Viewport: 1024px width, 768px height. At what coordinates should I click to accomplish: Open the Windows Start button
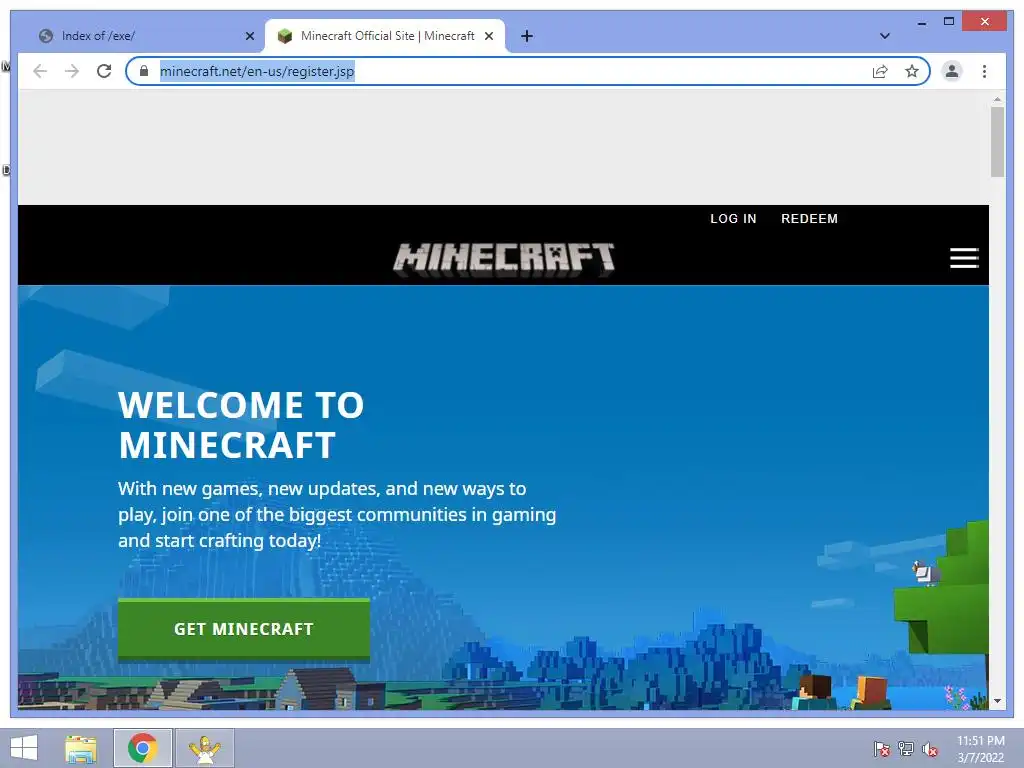pos(24,748)
